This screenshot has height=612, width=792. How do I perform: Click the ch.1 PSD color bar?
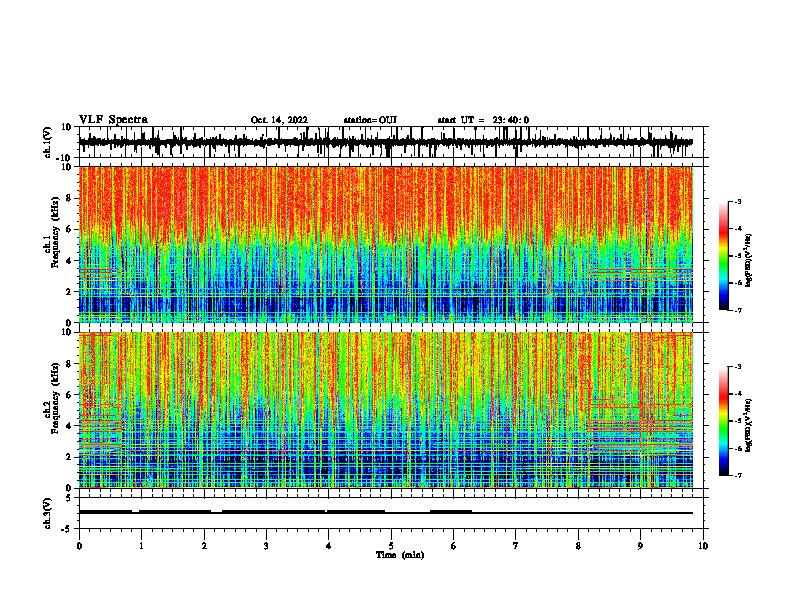point(724,256)
